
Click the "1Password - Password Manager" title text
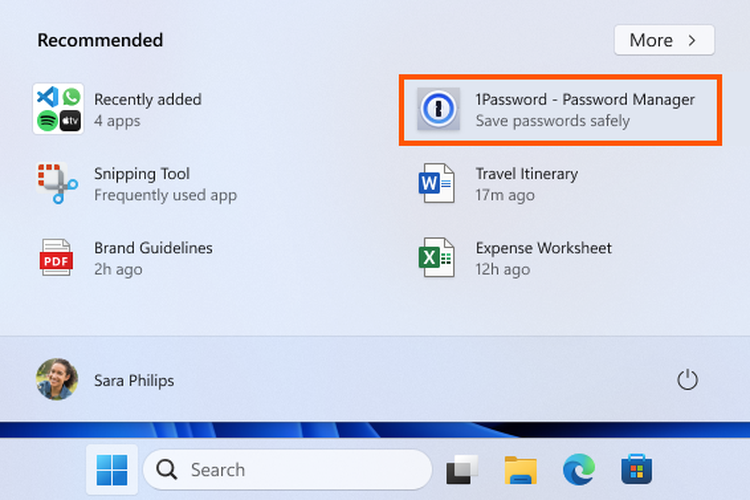pos(584,99)
